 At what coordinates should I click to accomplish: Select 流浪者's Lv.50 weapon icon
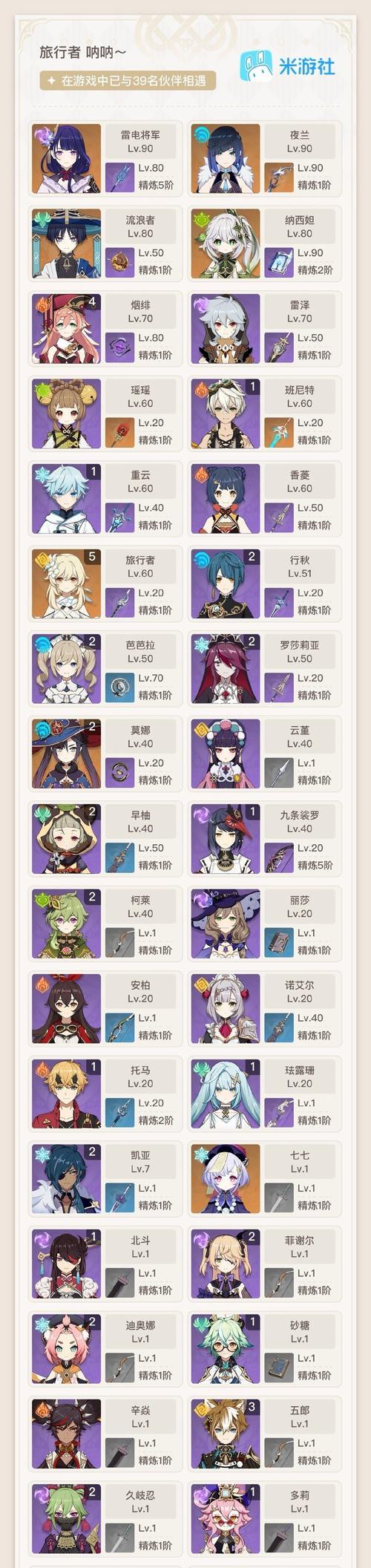[119, 261]
